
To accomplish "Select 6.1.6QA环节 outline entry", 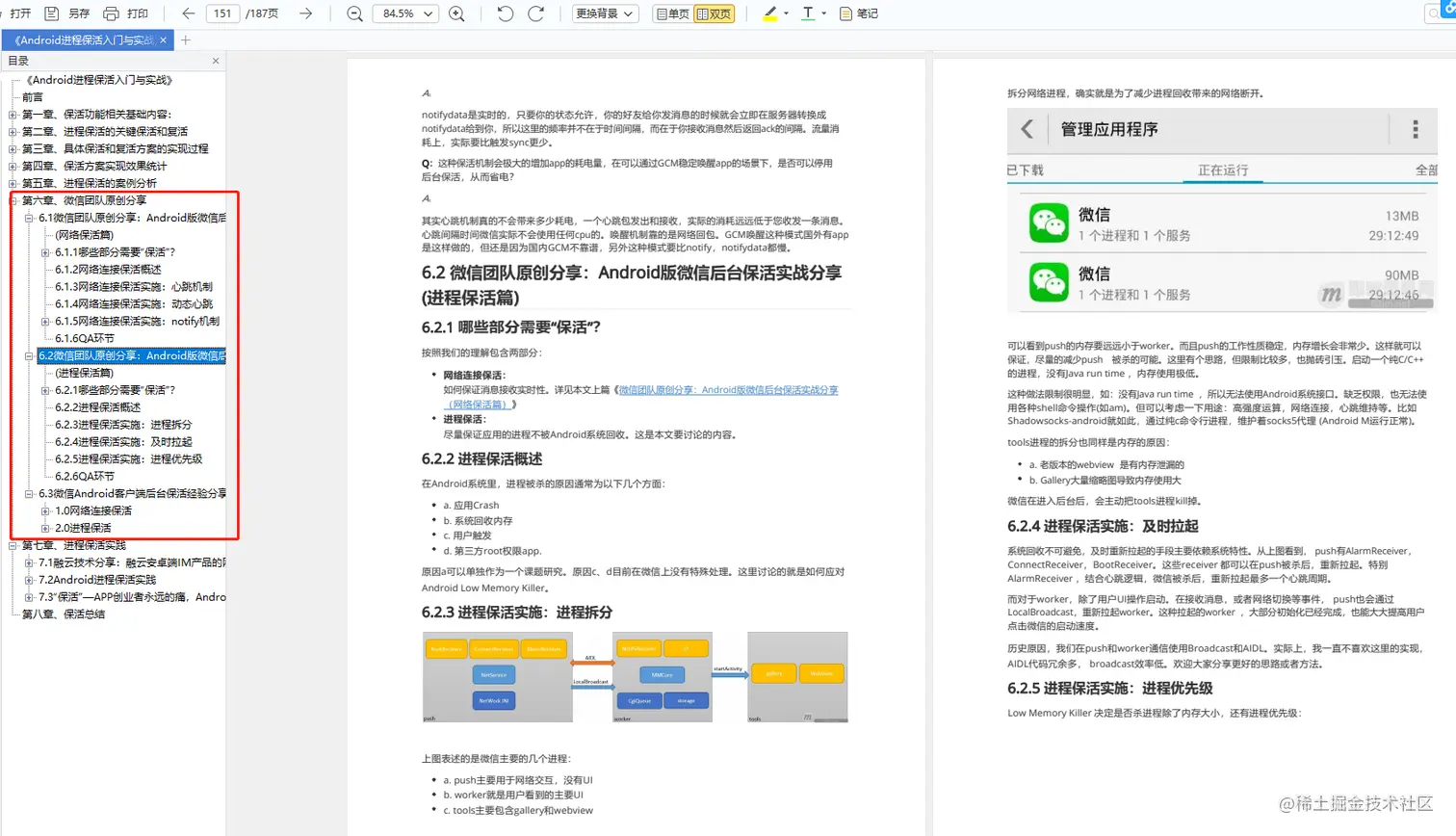I will [x=85, y=339].
